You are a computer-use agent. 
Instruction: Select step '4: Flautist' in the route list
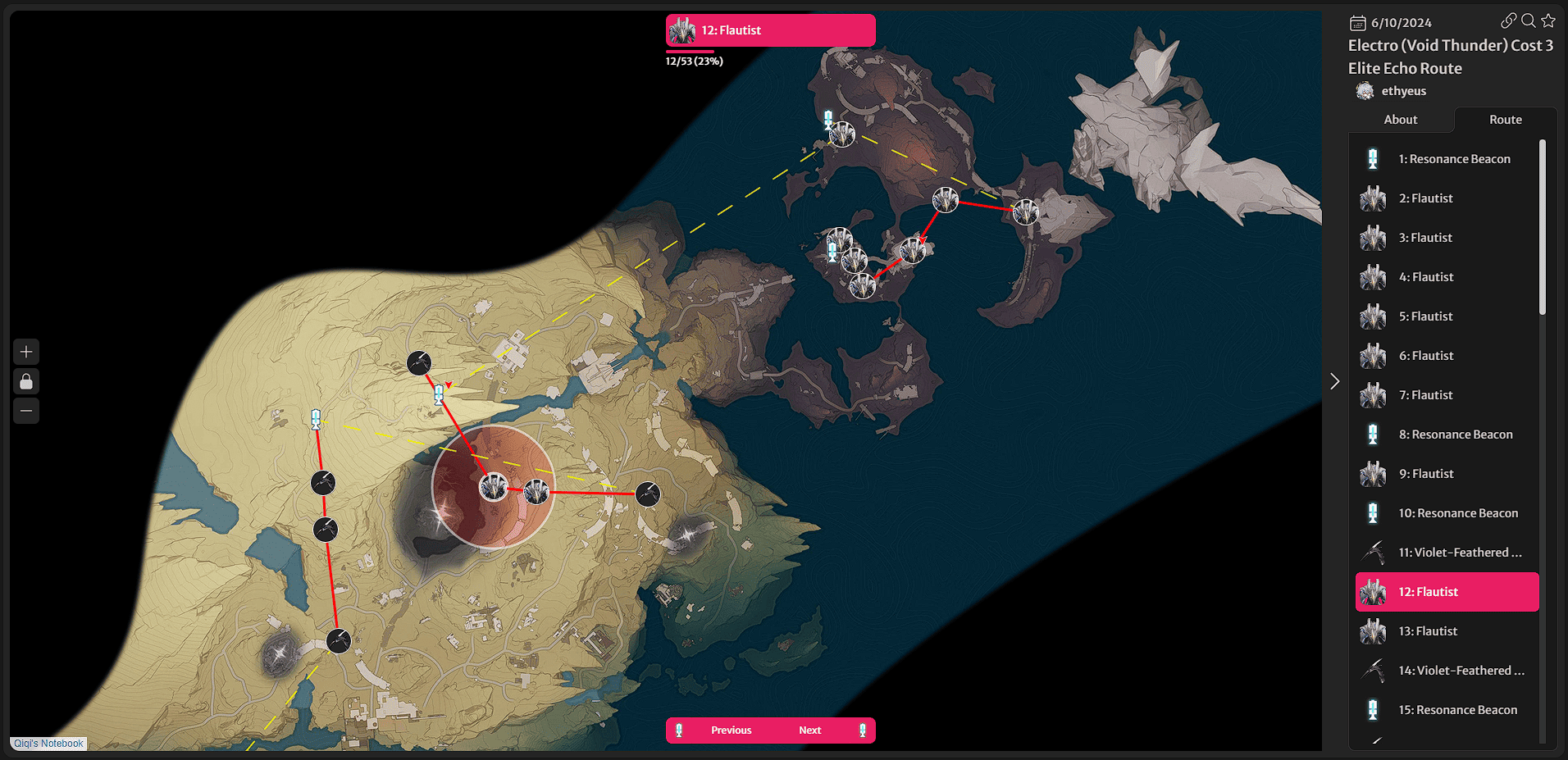pyautogui.click(x=1447, y=277)
